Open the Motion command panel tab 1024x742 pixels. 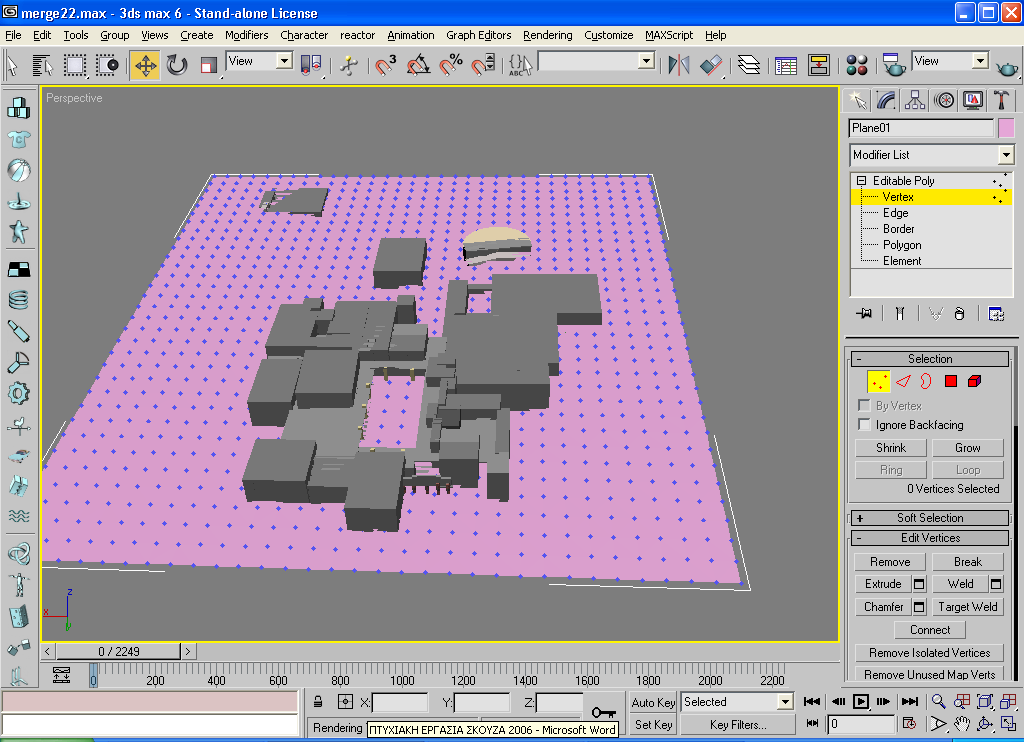(944, 100)
